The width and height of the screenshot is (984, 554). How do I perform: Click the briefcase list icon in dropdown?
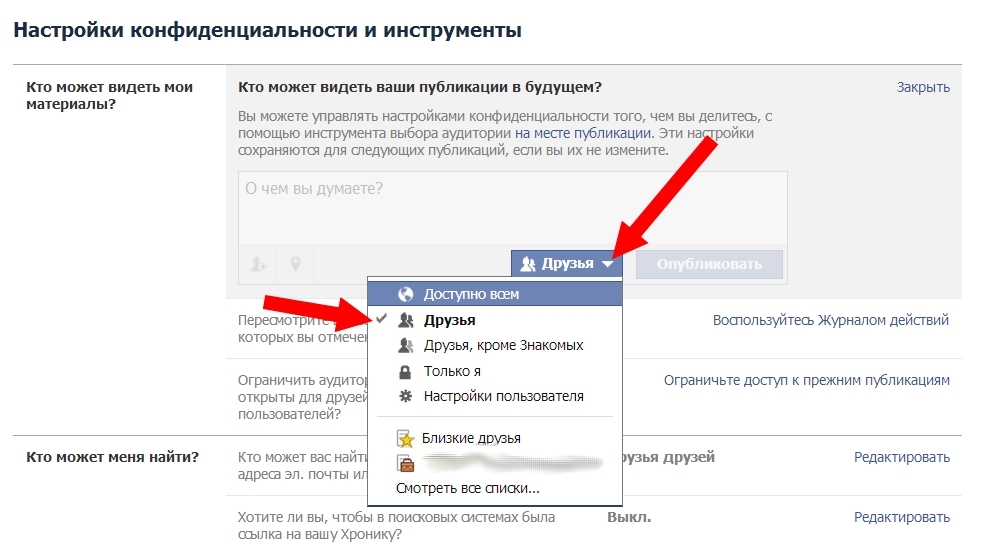406,464
